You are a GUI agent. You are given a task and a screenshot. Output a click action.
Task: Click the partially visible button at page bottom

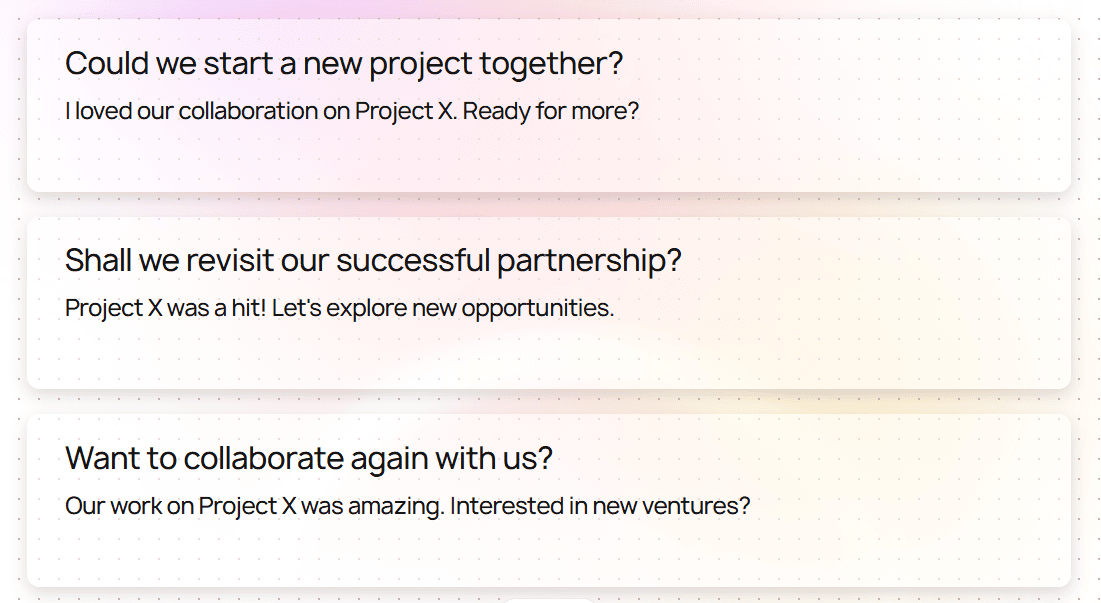tap(548, 600)
